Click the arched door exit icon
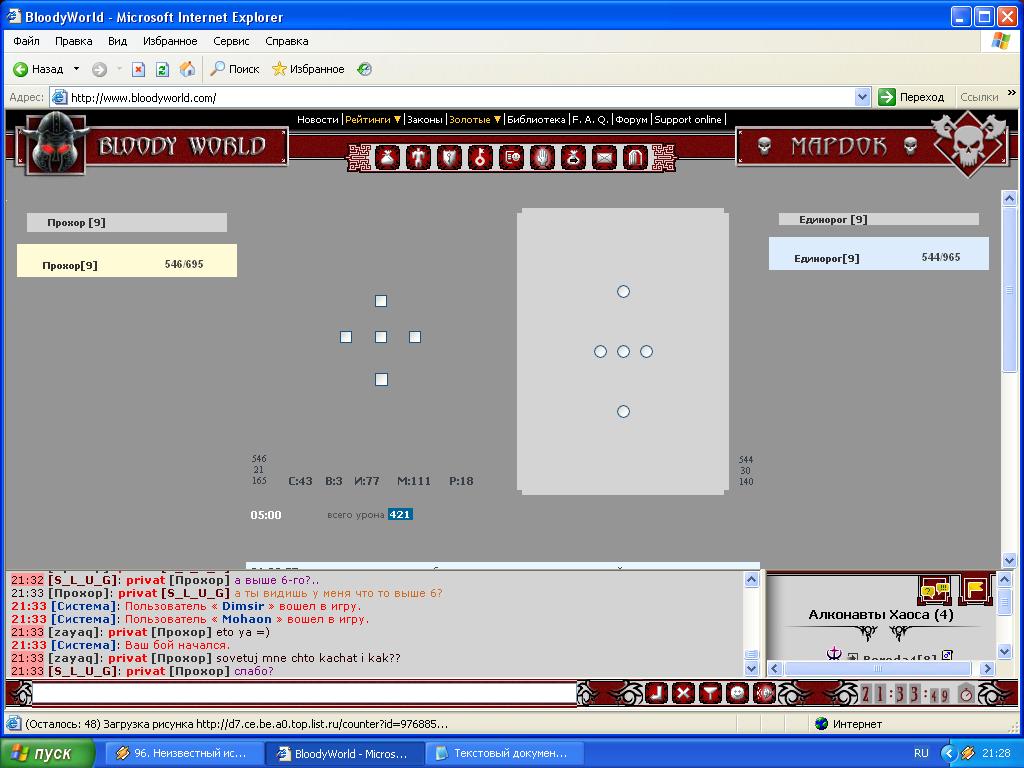Viewport: 1024px width, 768px height. (635, 157)
